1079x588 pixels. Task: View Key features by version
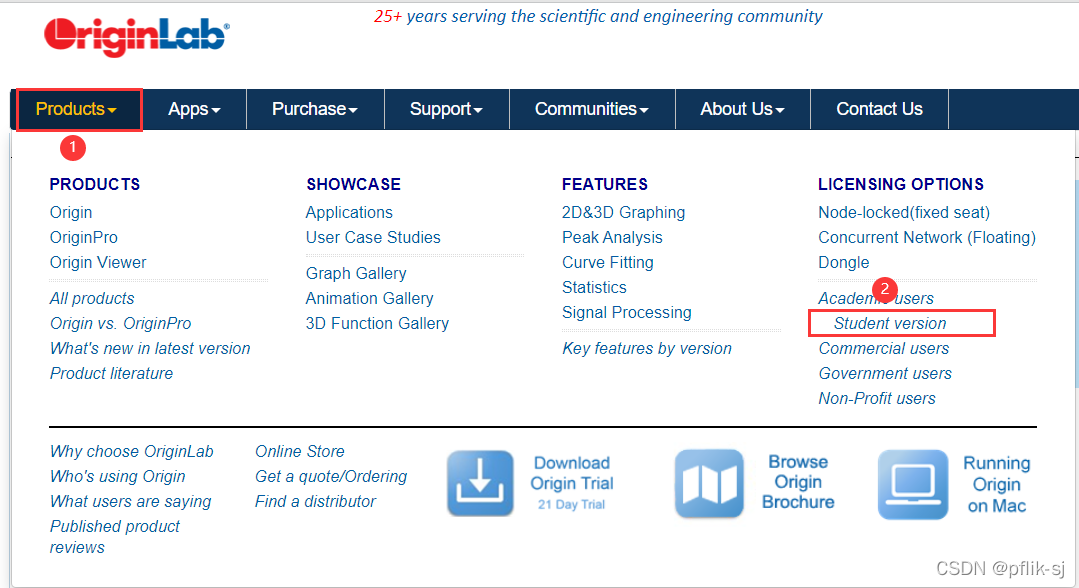[x=647, y=348]
